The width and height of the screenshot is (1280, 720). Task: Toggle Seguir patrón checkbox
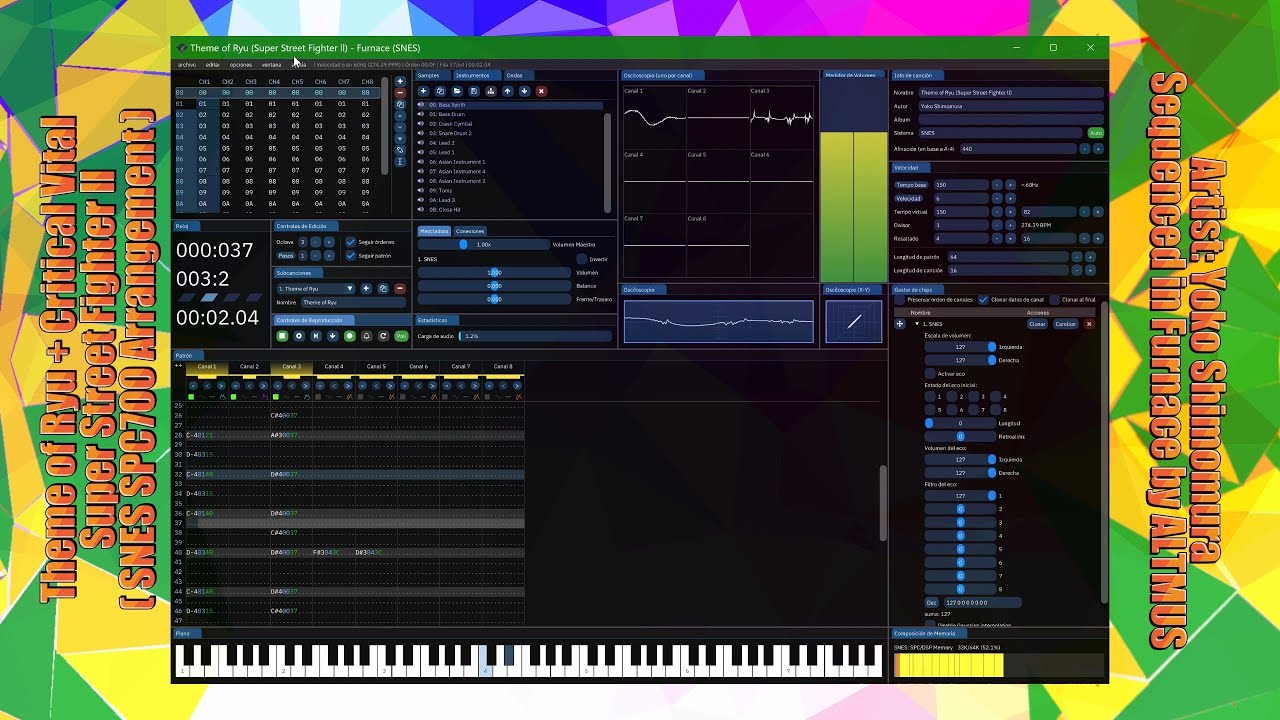coord(351,256)
